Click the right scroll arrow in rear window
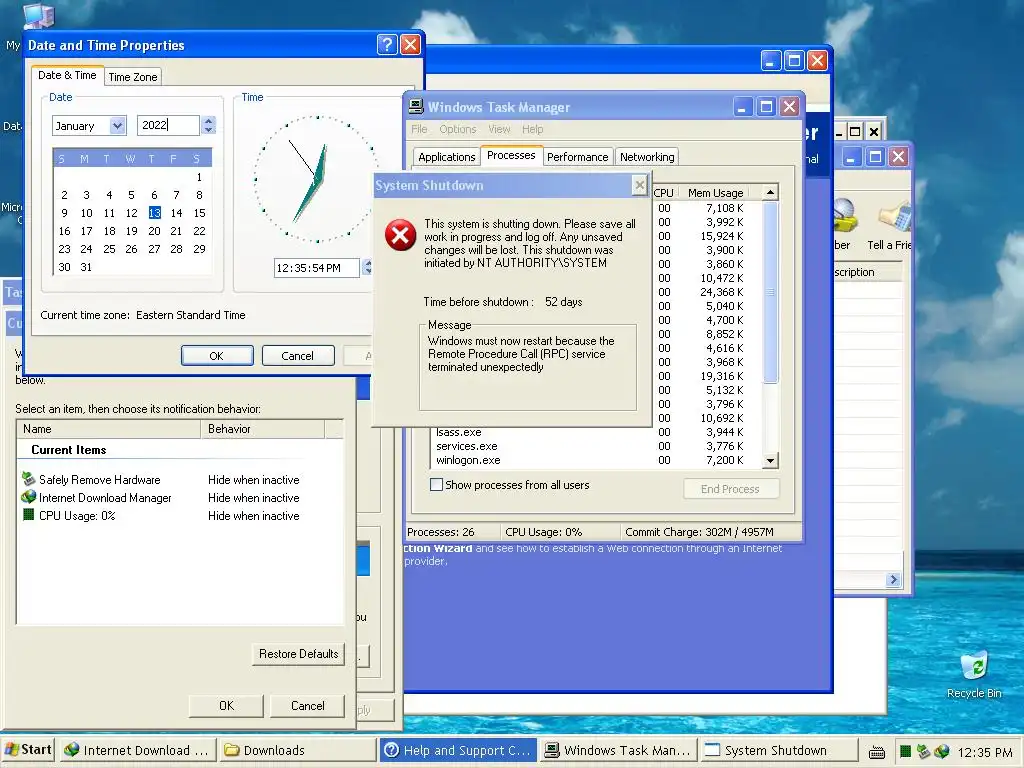 893,579
